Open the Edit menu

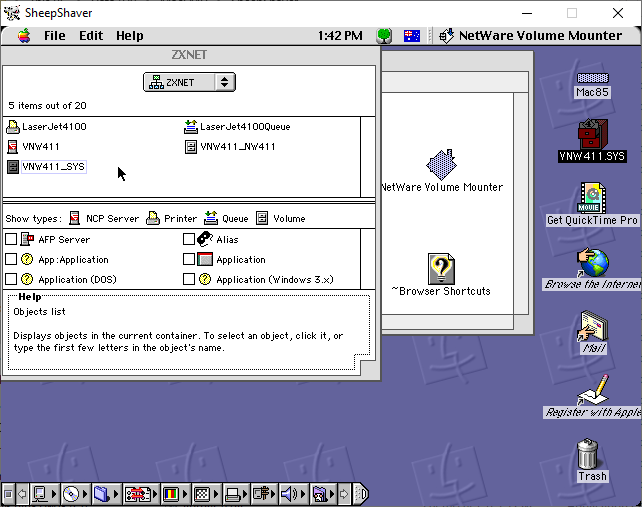pyautogui.click(x=91, y=36)
